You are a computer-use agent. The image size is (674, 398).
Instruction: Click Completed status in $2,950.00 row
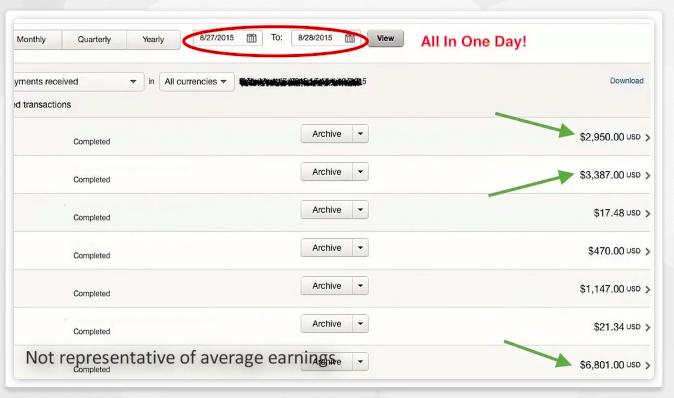[x=92, y=142]
